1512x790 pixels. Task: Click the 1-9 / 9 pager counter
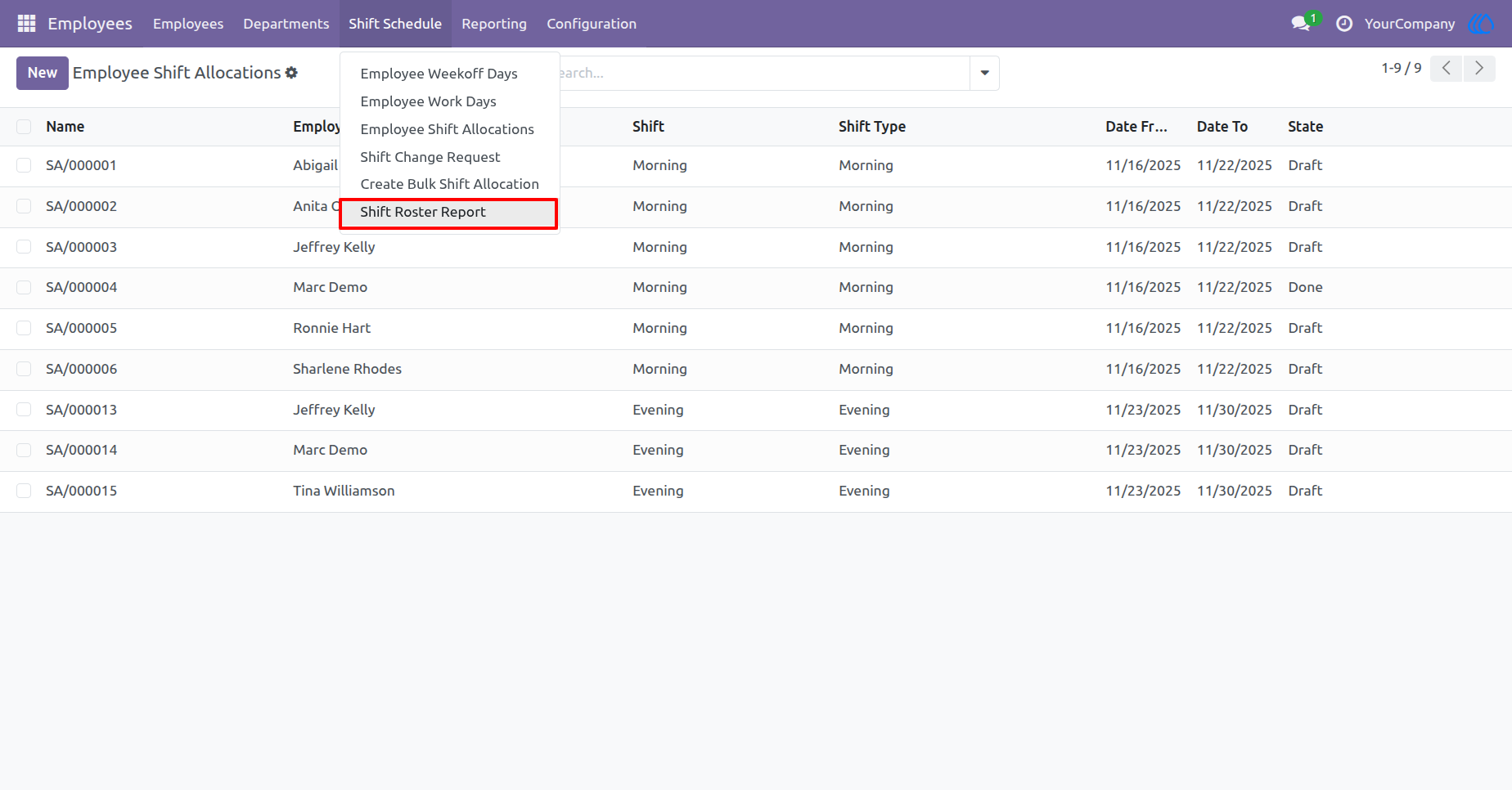[1402, 69]
